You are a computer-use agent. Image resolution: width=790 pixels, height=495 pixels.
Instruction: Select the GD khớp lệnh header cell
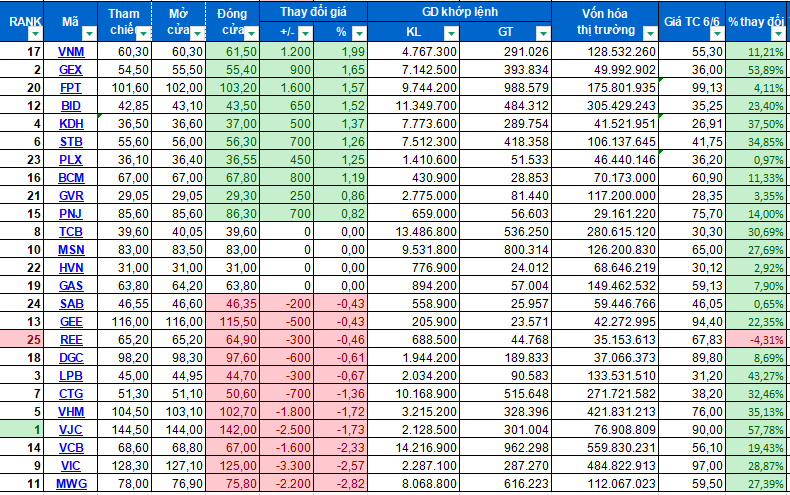(460, 12)
